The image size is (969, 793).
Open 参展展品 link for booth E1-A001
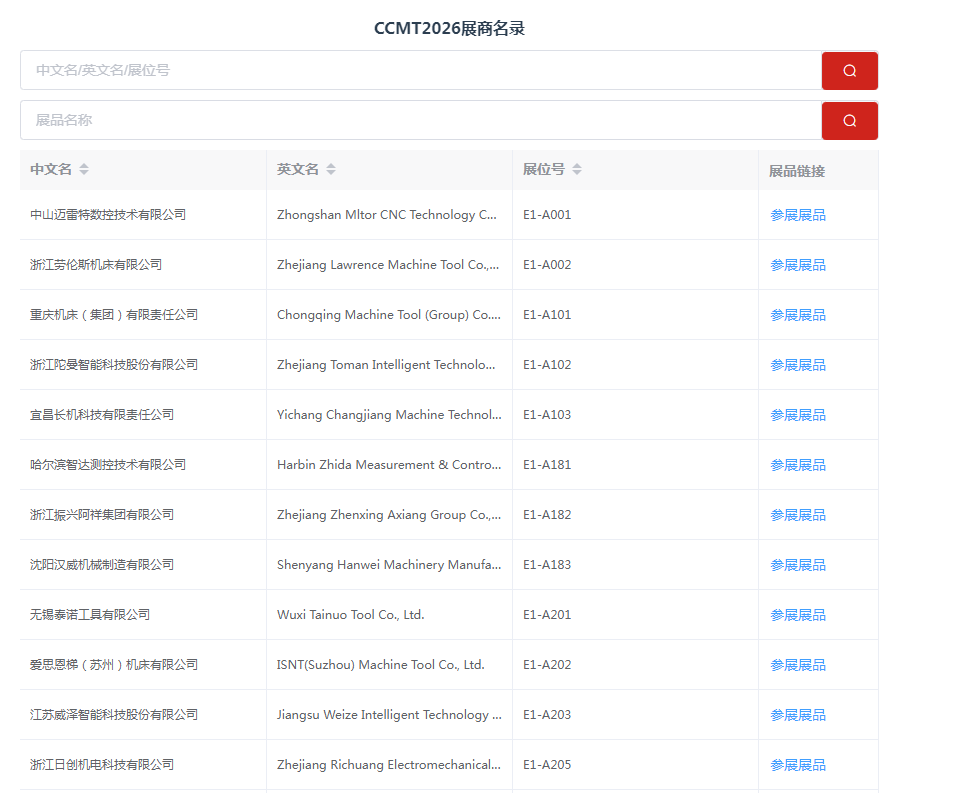coord(797,215)
